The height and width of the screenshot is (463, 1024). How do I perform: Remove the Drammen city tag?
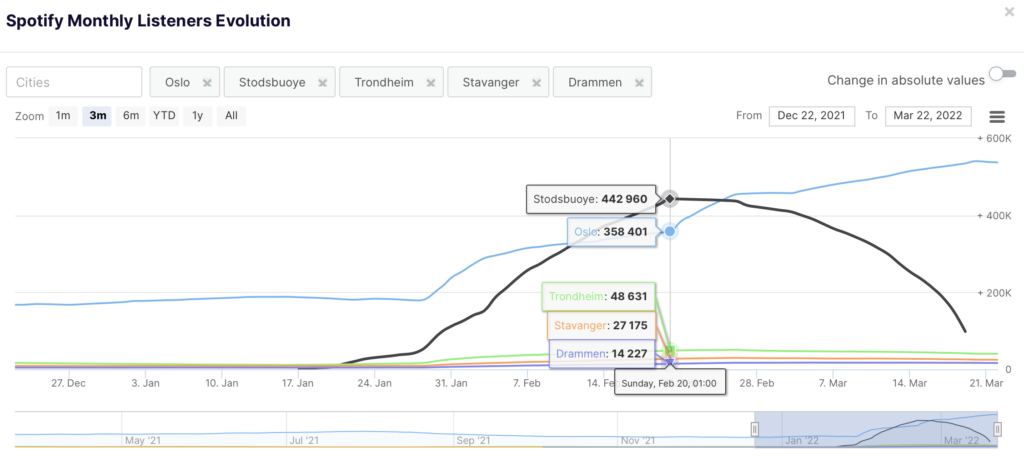pos(639,83)
